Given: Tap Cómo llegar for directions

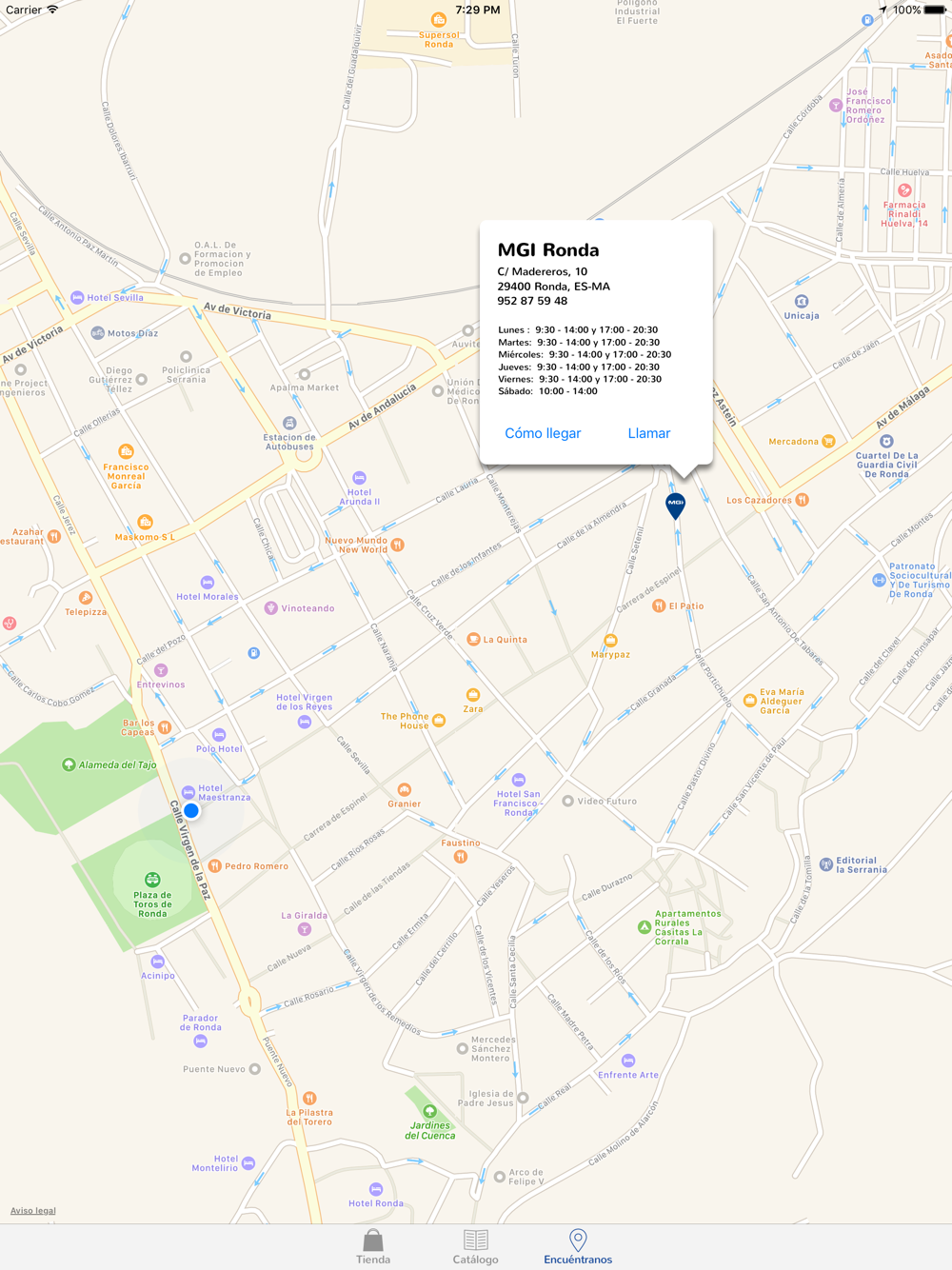Looking at the screenshot, I should point(543,433).
